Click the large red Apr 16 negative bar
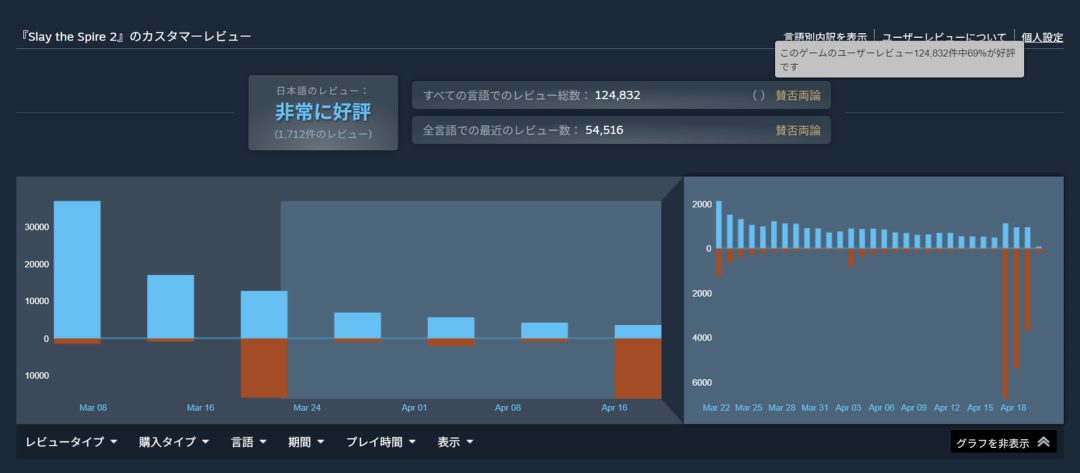 pos(637,368)
